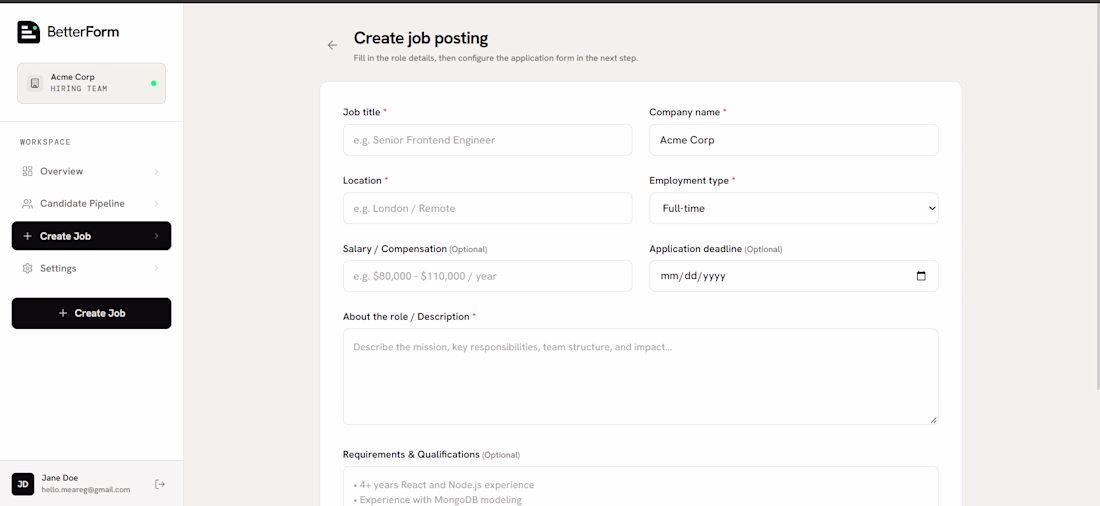Click the description textarea resize handle

point(933,420)
